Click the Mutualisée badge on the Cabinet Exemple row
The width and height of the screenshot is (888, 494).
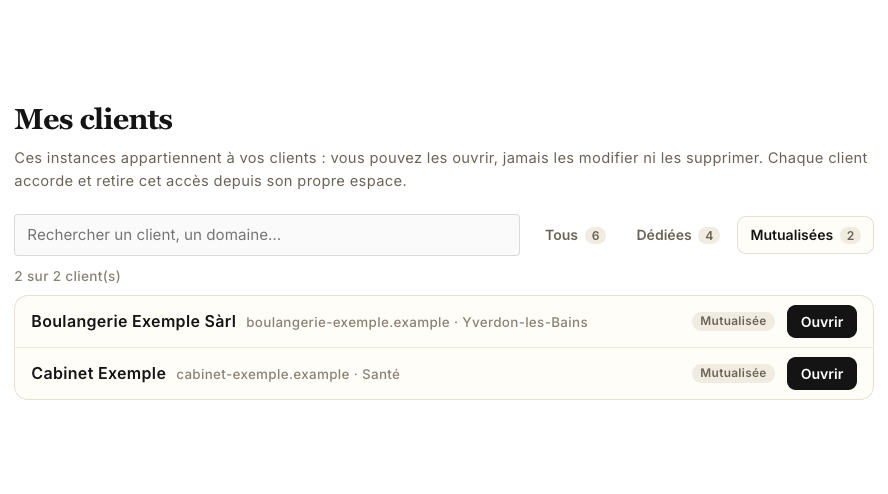click(x=733, y=373)
